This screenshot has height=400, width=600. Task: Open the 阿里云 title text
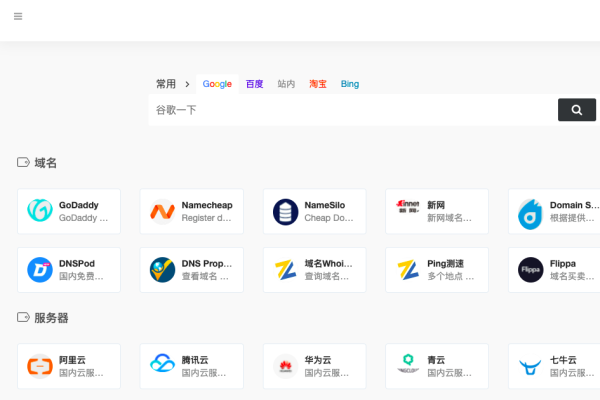[72, 360]
